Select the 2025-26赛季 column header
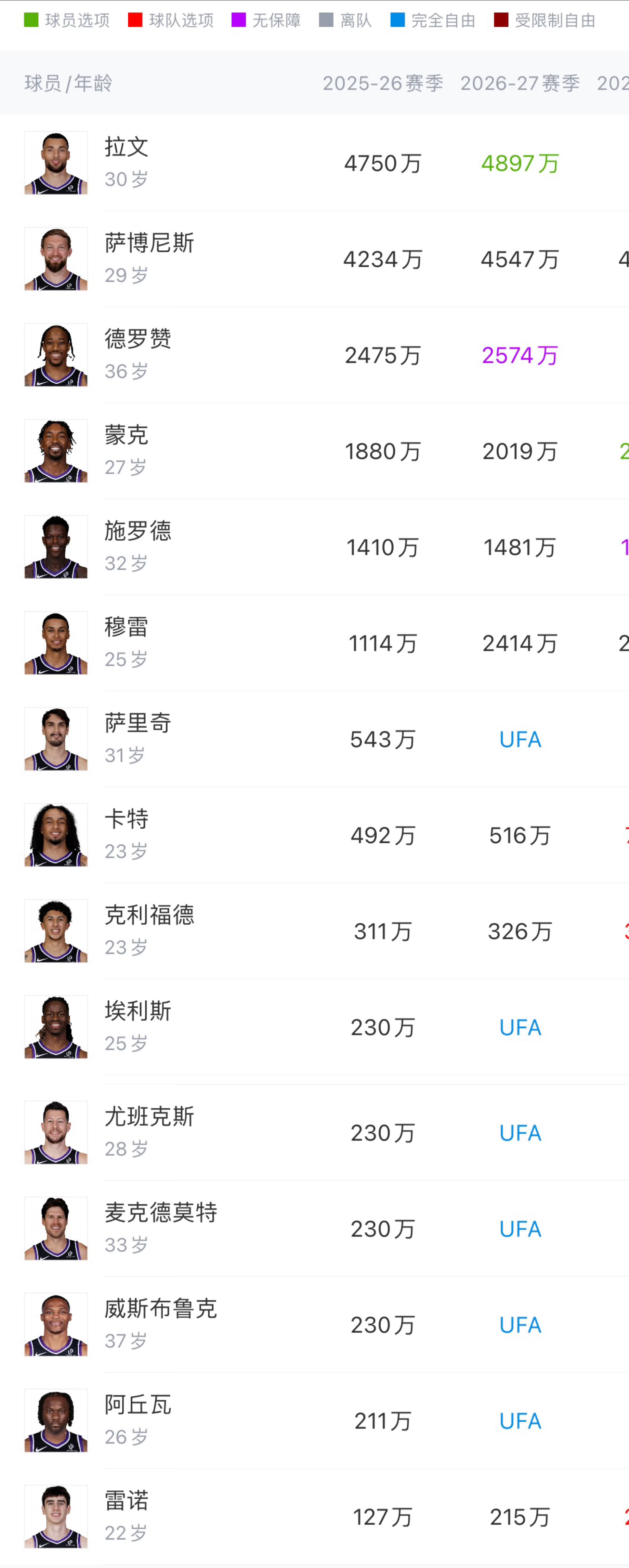 (x=384, y=83)
